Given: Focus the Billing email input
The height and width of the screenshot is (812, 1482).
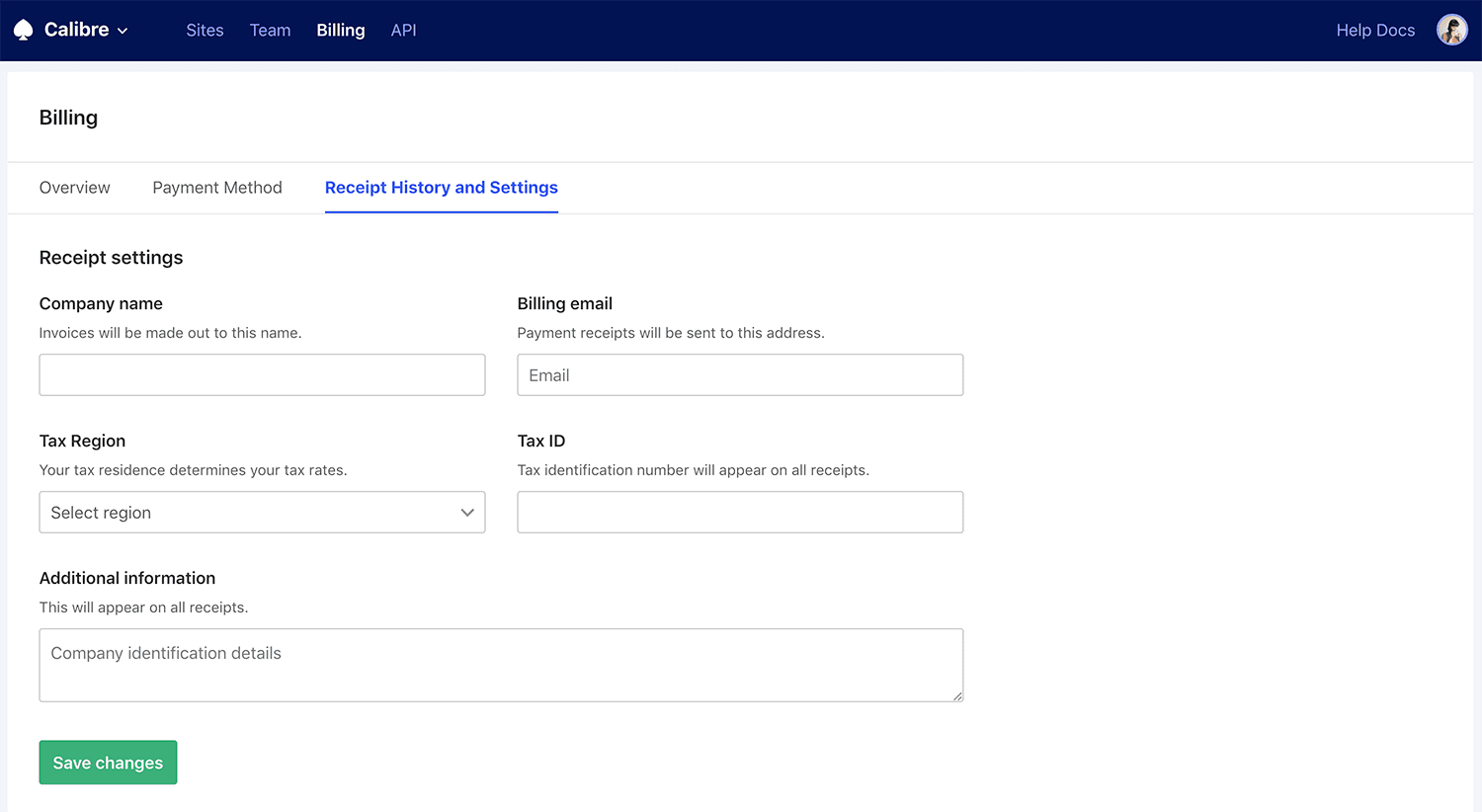Looking at the screenshot, I should (740, 374).
